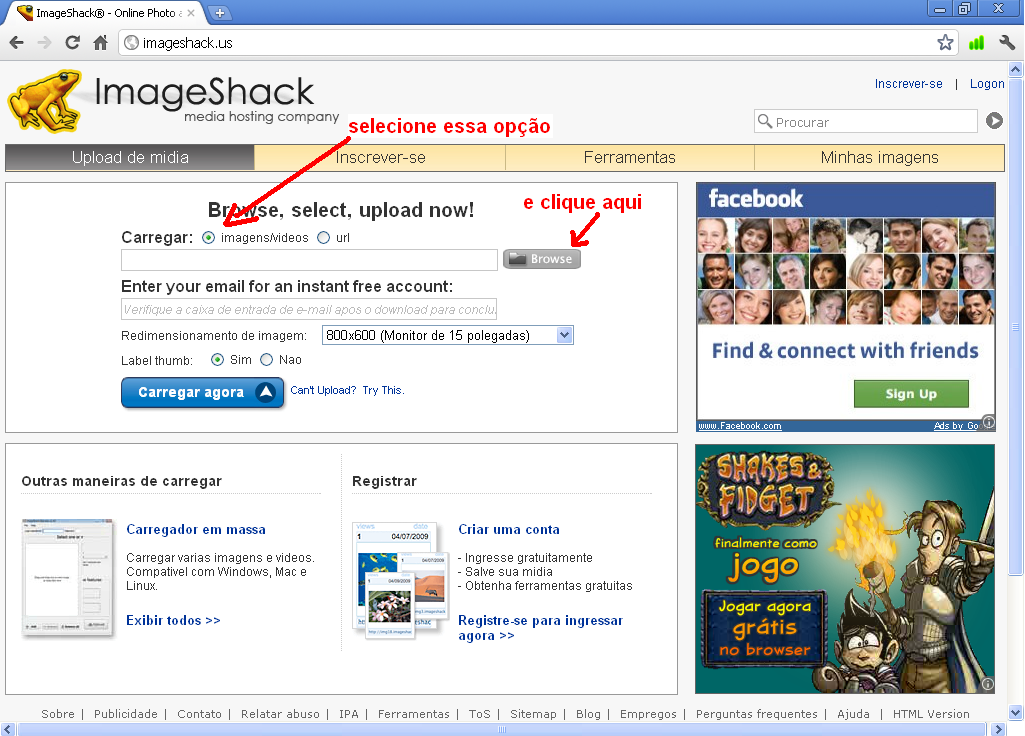1025x736 pixels.
Task: Open the Contato footer link
Action: pyautogui.click(x=199, y=714)
